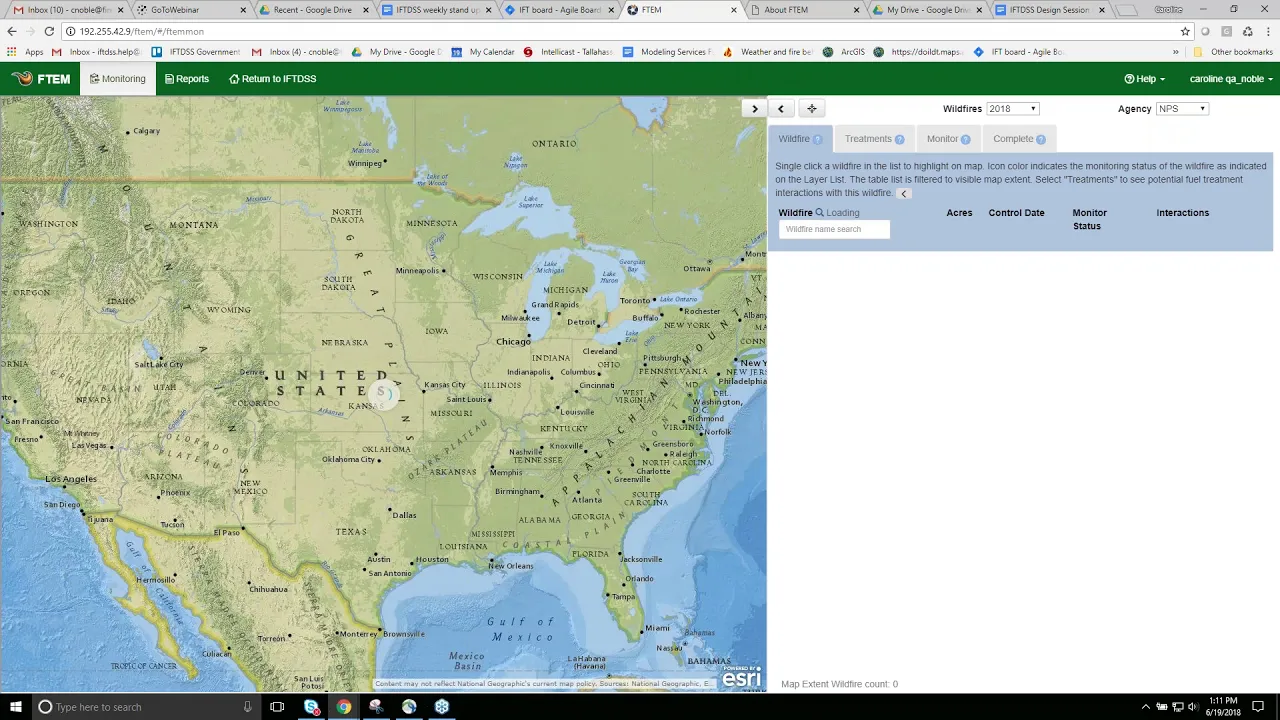The height and width of the screenshot is (720, 1280).
Task: Switch to the GoToWebinar browser tab
Action: (x=190, y=10)
